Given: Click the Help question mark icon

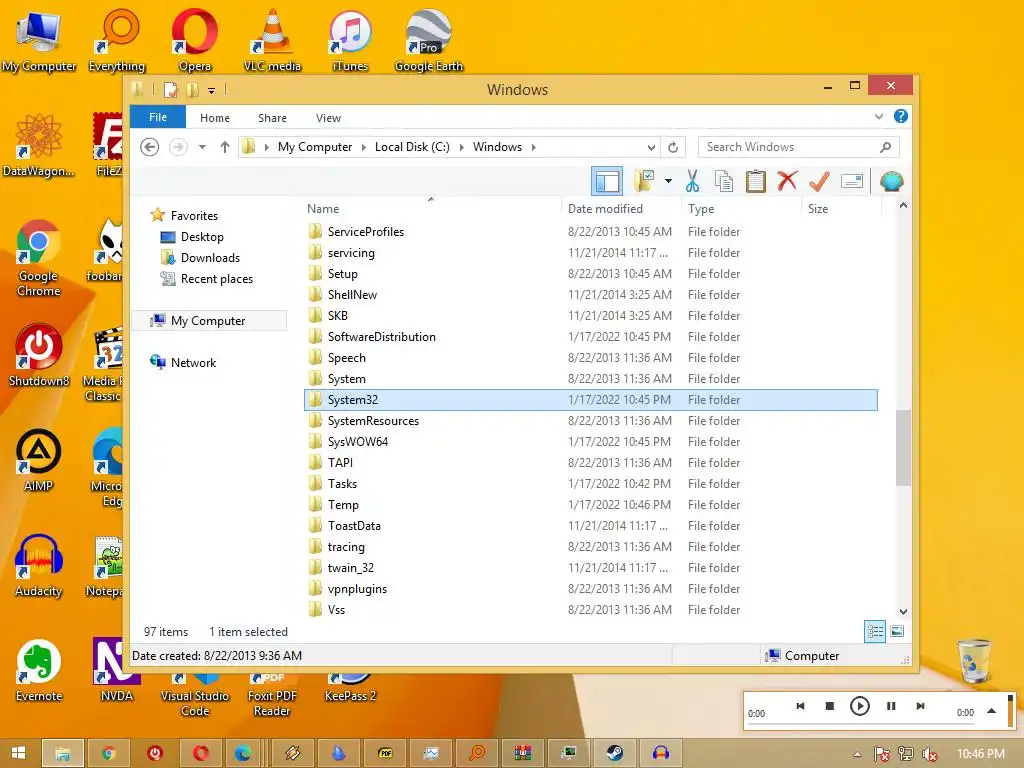Looking at the screenshot, I should (901, 116).
